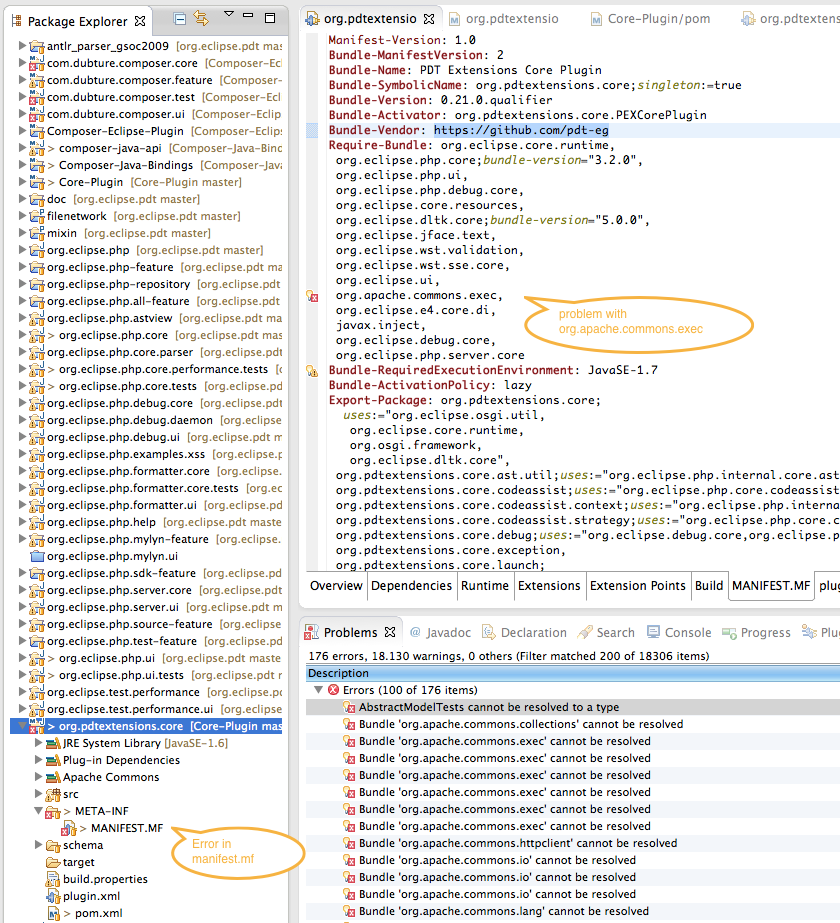
Task: Collapse the META-INF folder
Action: tap(38, 811)
